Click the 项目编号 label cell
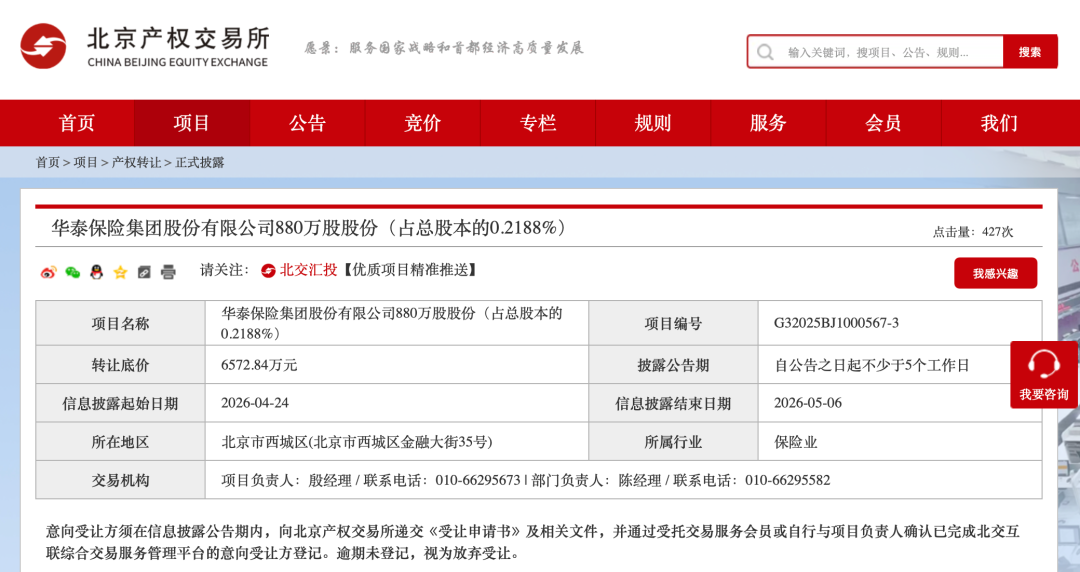1080x572 pixels. 673,323
